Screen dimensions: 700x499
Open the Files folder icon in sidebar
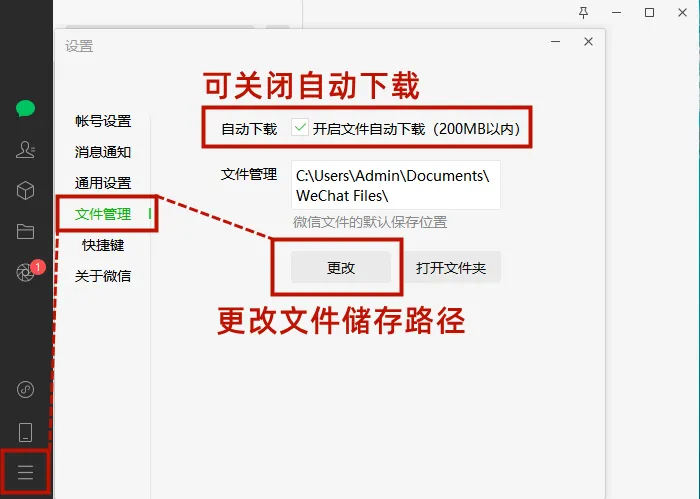click(x=25, y=231)
